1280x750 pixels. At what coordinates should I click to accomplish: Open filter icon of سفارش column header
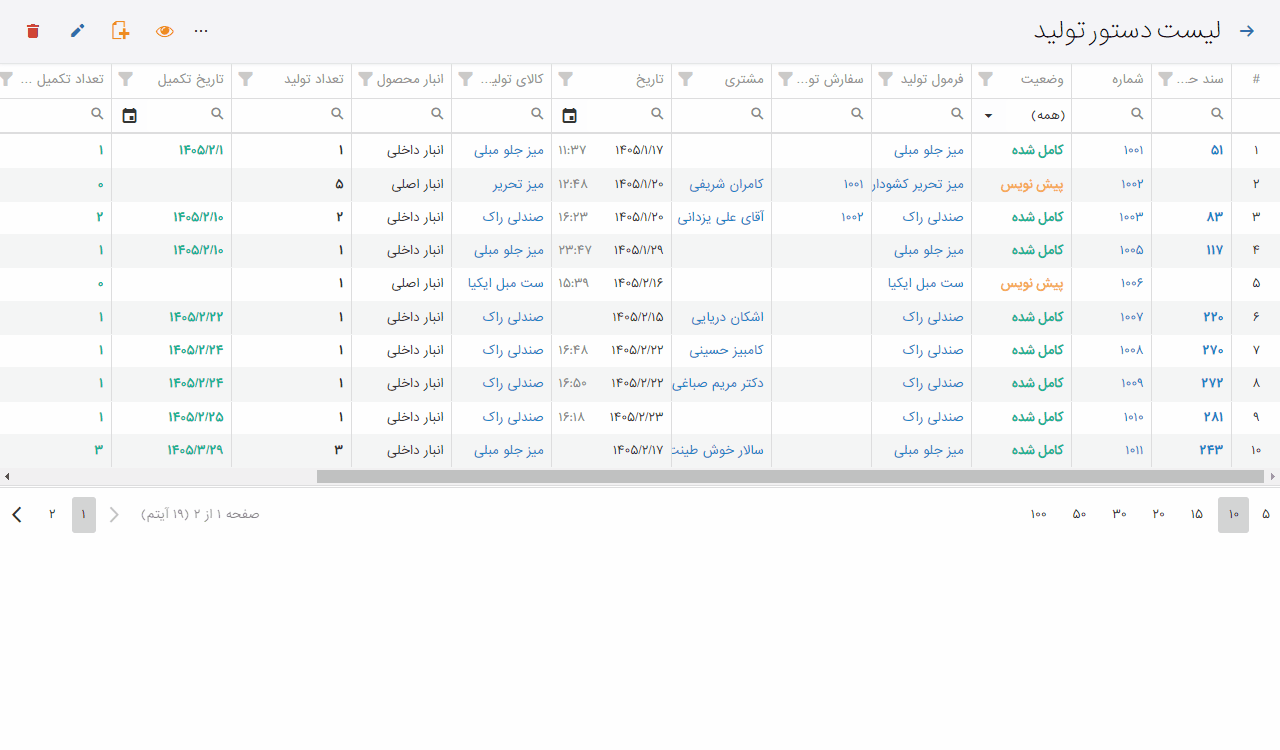pyautogui.click(x=785, y=79)
